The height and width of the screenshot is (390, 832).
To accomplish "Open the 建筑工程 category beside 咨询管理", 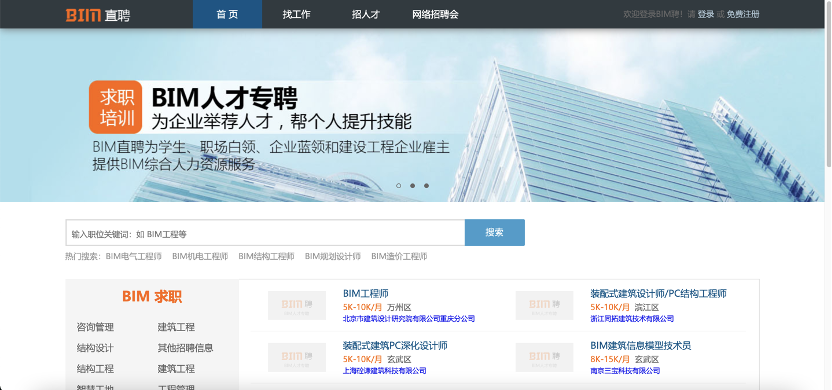I will coord(176,327).
